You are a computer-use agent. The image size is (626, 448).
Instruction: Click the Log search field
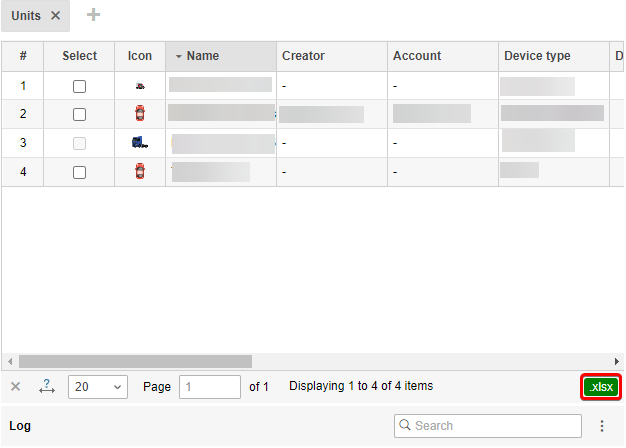[x=487, y=426]
